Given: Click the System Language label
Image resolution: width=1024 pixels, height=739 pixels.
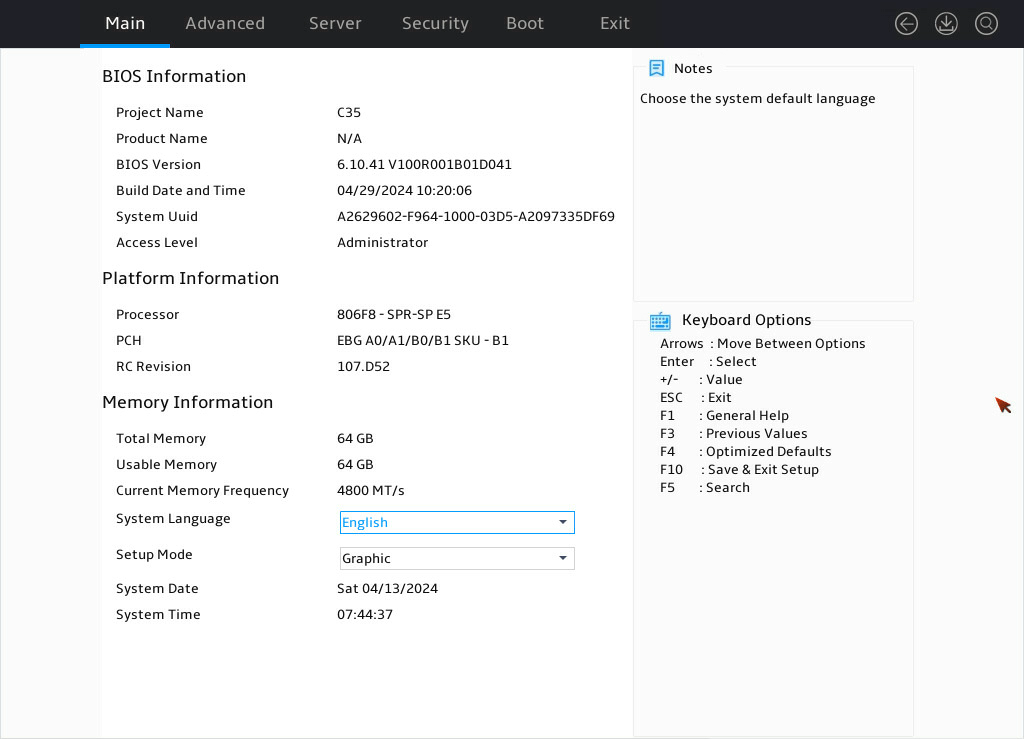Looking at the screenshot, I should click(x=173, y=519).
